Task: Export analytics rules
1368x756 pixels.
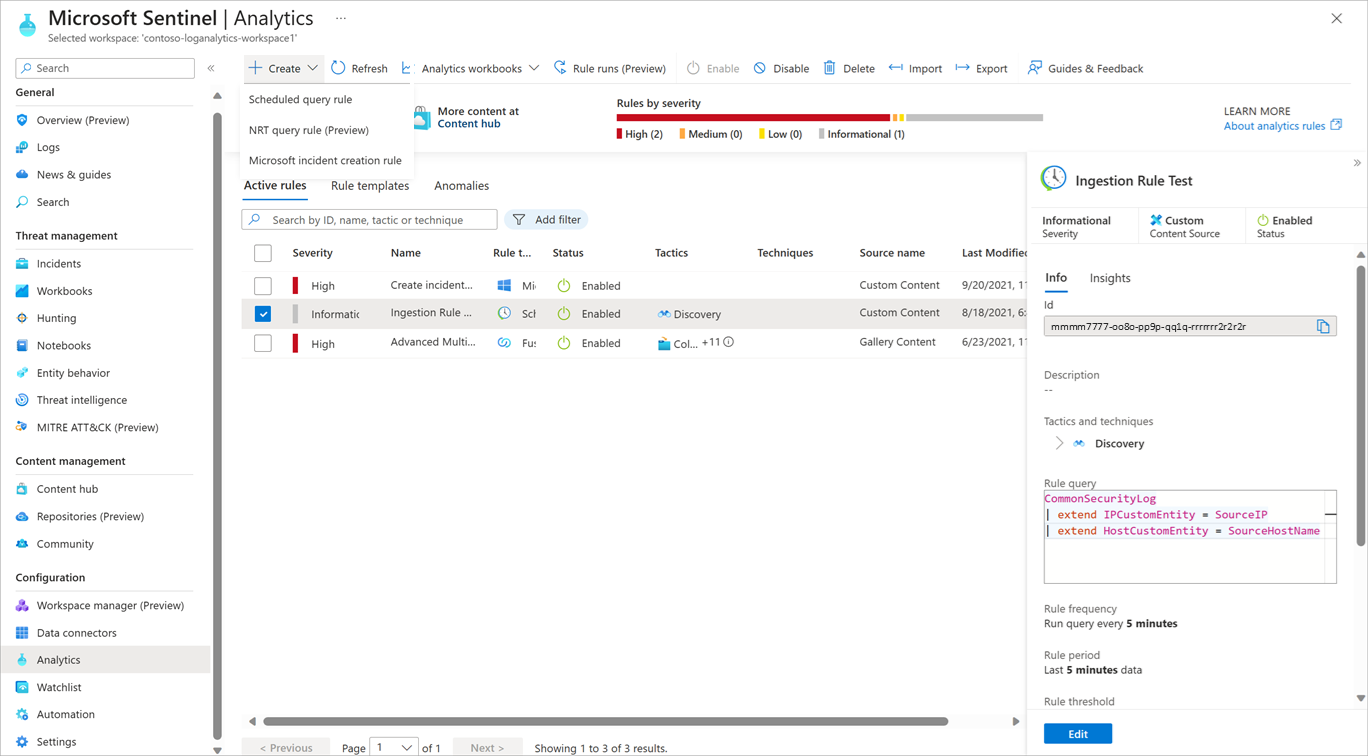Action: pos(981,68)
